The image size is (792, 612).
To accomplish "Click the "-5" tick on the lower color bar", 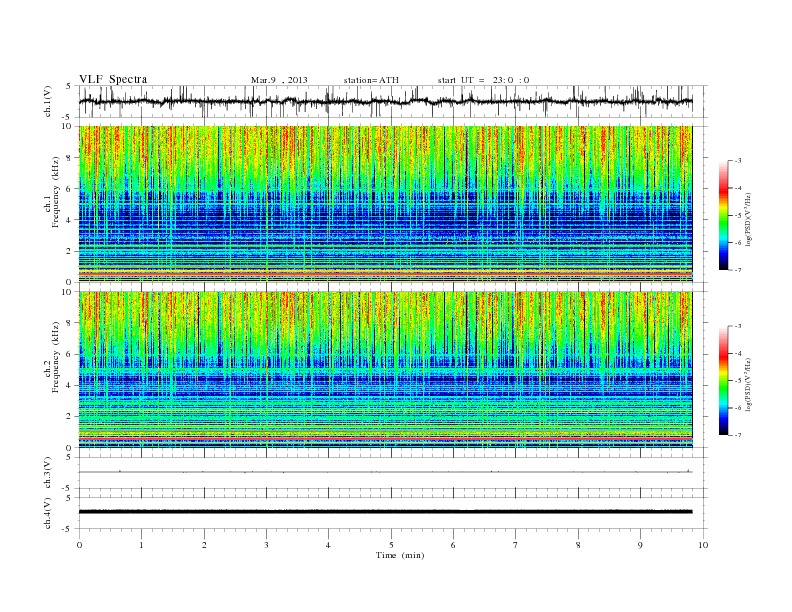I will pyautogui.click(x=738, y=380).
